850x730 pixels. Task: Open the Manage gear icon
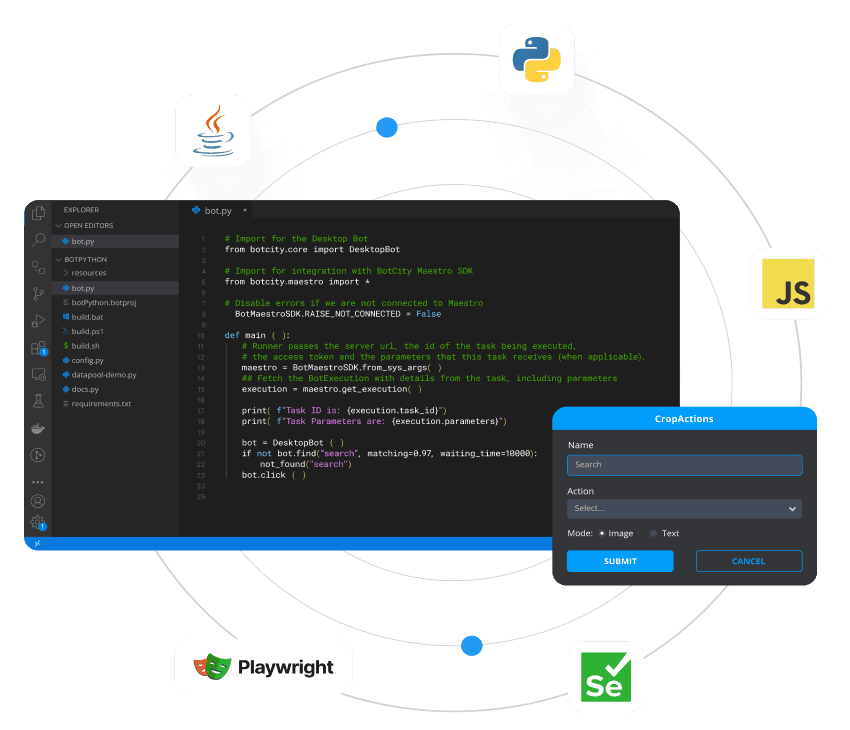pos(38,522)
